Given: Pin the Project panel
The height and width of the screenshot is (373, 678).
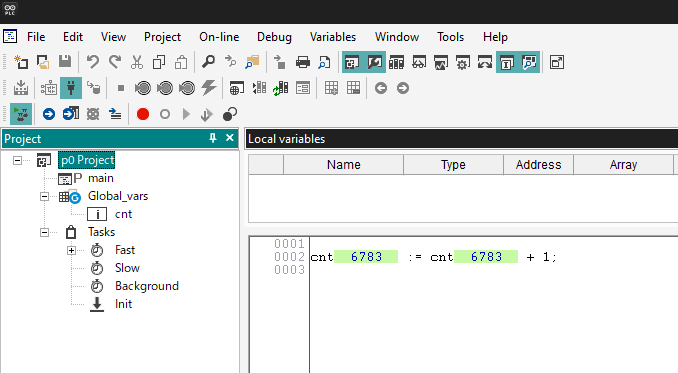Looking at the screenshot, I should coord(212,138).
